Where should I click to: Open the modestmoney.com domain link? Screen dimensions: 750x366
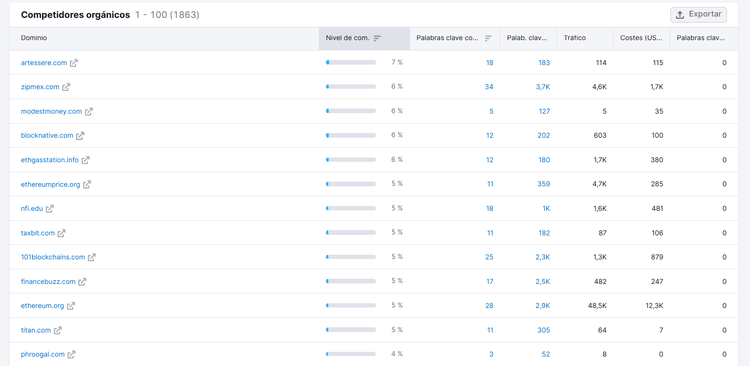click(x=52, y=111)
